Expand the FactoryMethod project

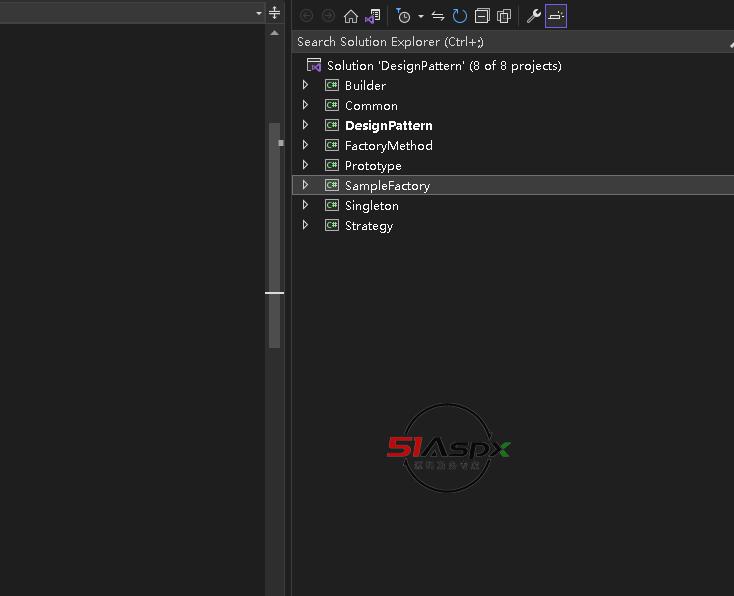[x=306, y=145]
